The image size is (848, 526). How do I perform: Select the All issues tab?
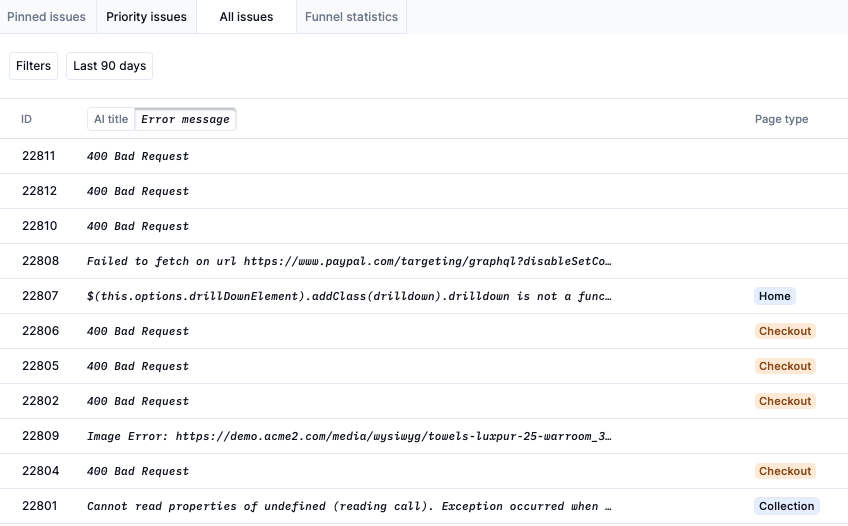coord(246,17)
